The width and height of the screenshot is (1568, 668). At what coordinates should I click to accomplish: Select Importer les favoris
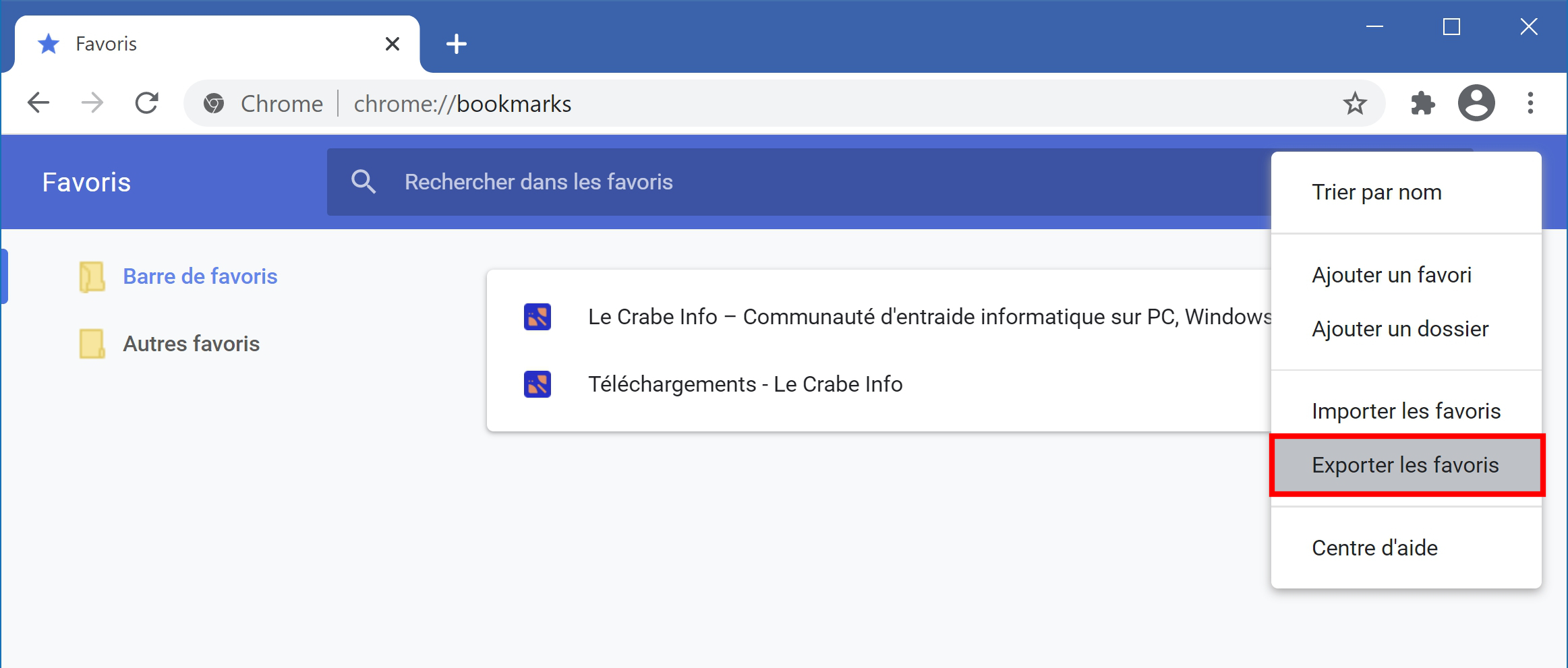(x=1406, y=411)
